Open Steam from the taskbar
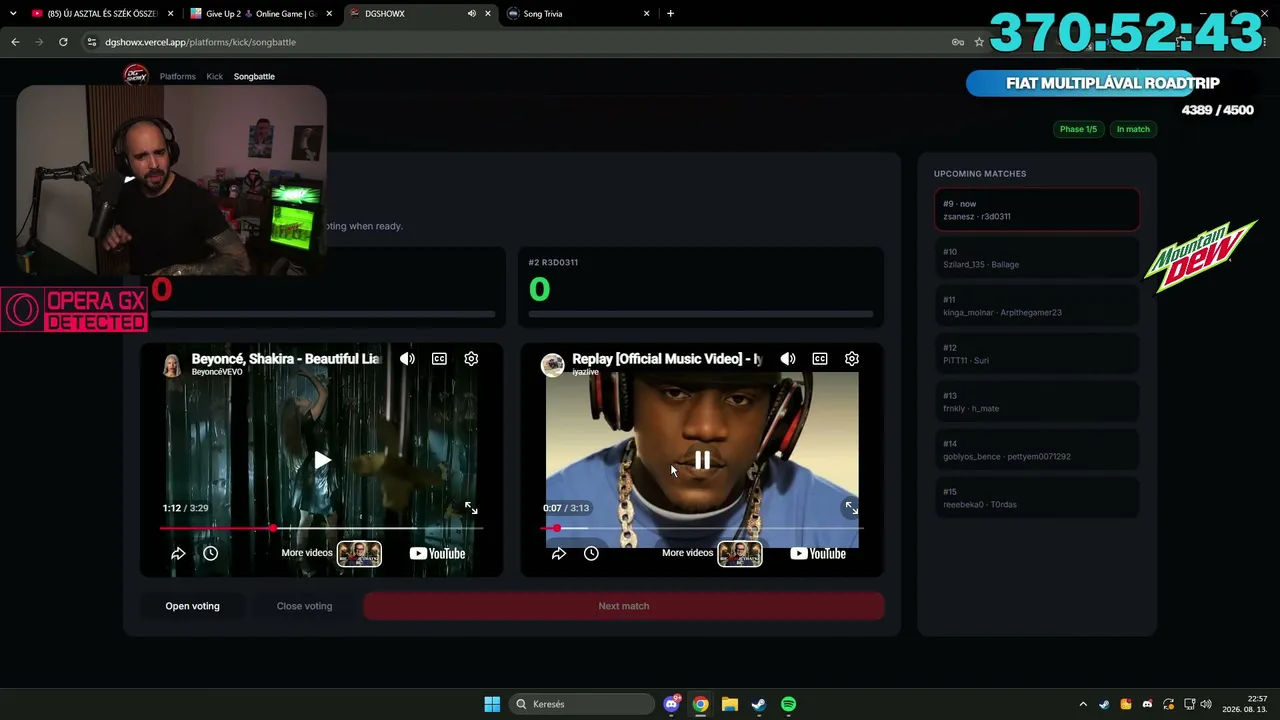This screenshot has height=720, width=1280. coord(759,704)
